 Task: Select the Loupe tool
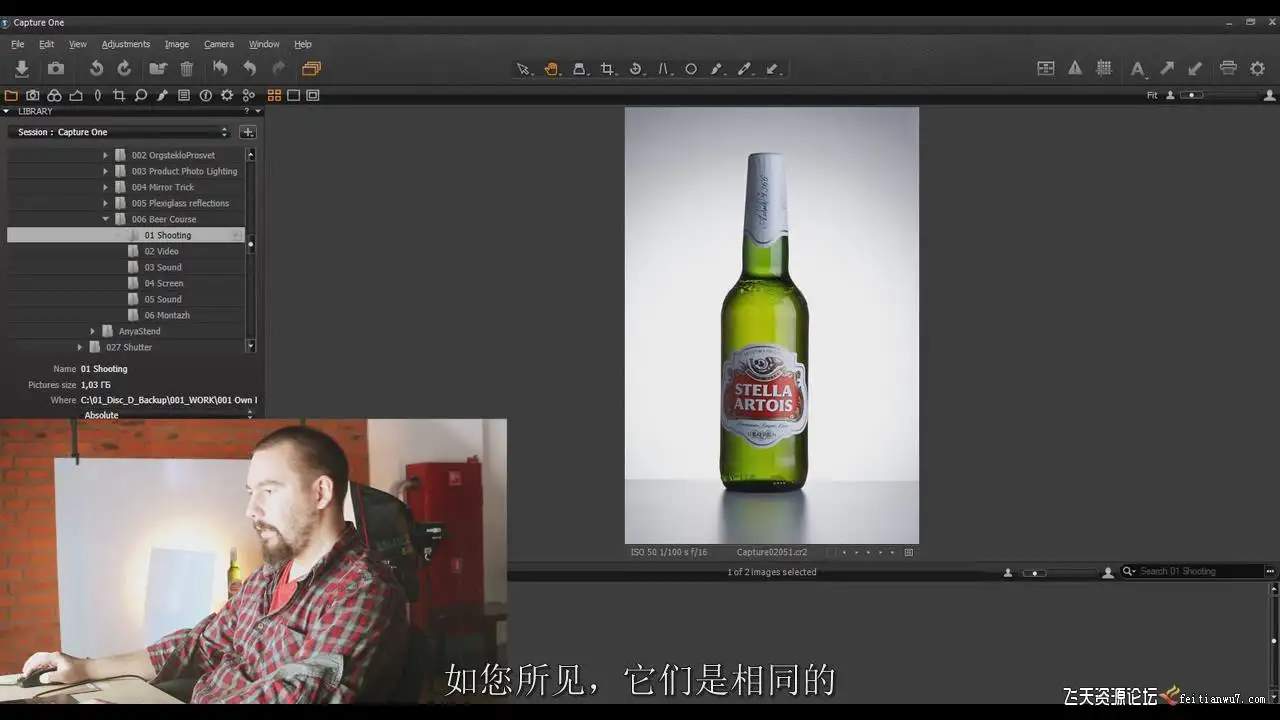(579, 69)
